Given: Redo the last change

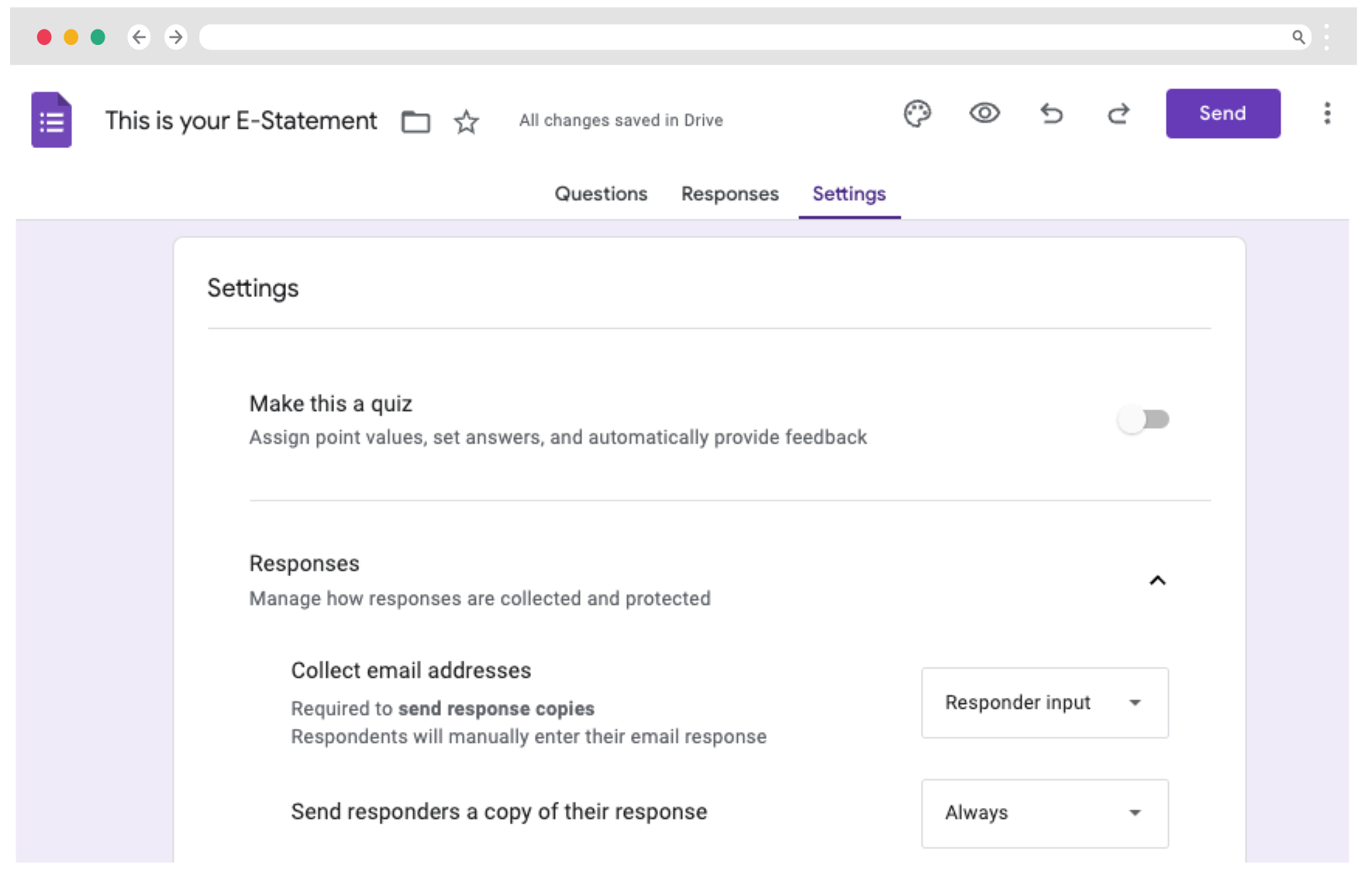Looking at the screenshot, I should click(x=1118, y=114).
